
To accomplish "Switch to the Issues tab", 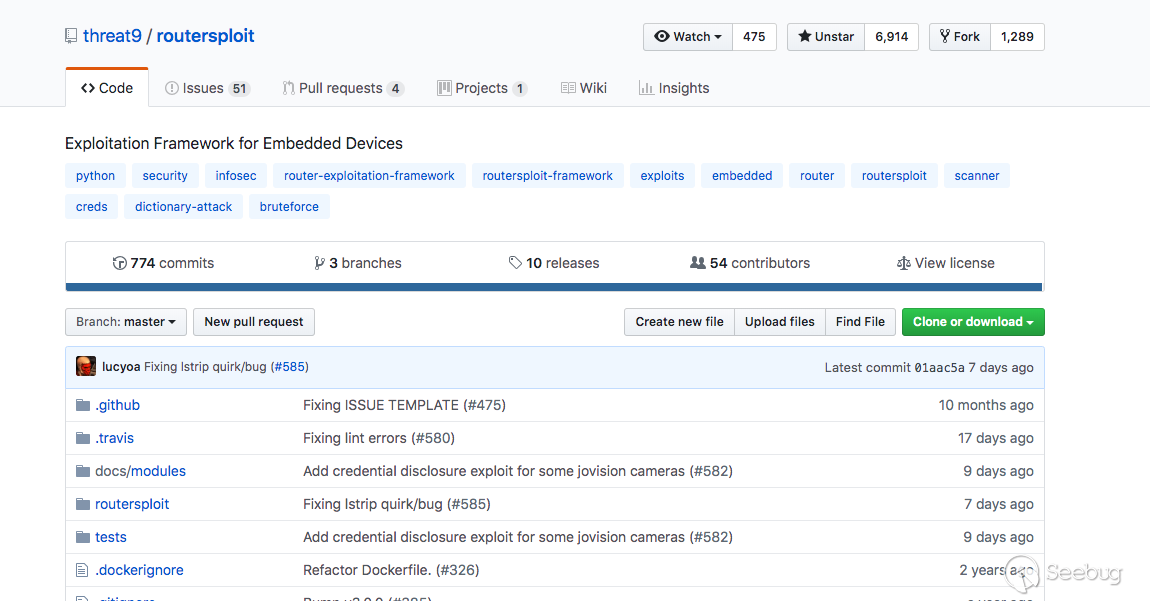I will (208, 88).
